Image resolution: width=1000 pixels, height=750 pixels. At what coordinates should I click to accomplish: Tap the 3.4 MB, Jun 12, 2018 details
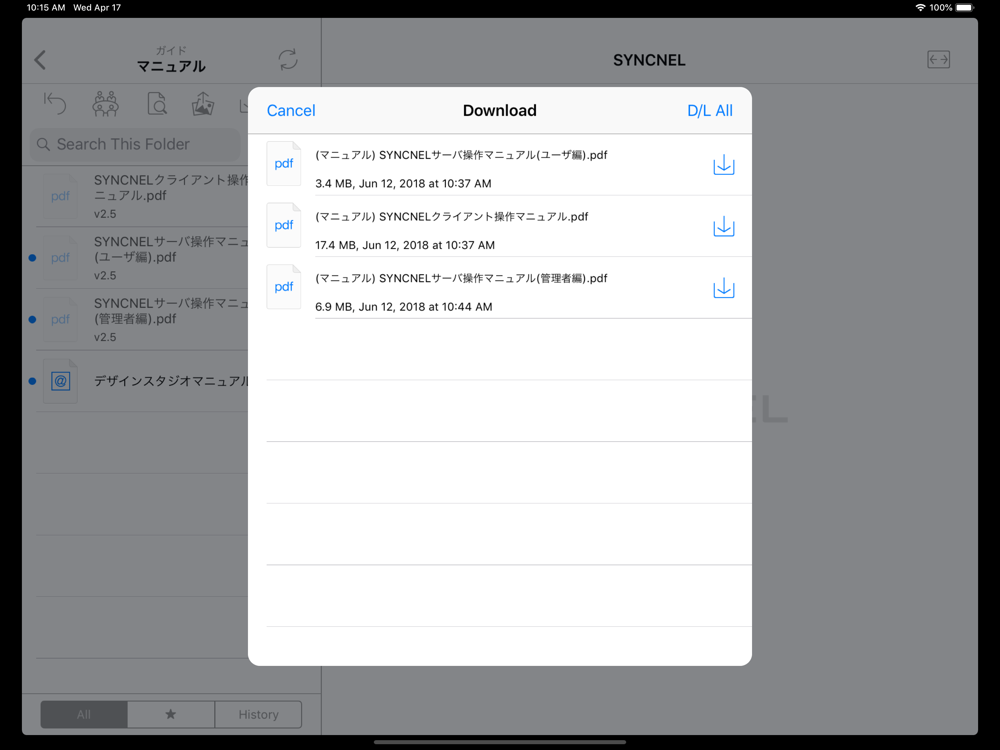click(x=403, y=184)
